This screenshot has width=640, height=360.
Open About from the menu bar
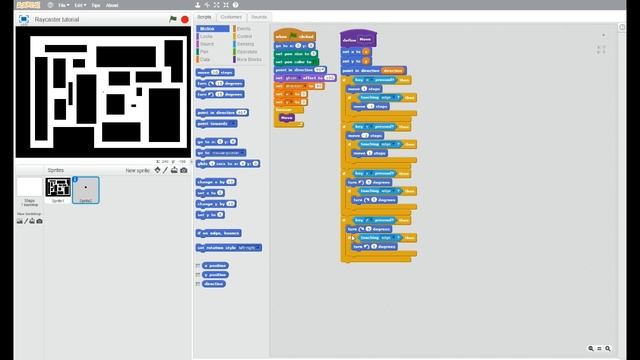tap(112, 5)
